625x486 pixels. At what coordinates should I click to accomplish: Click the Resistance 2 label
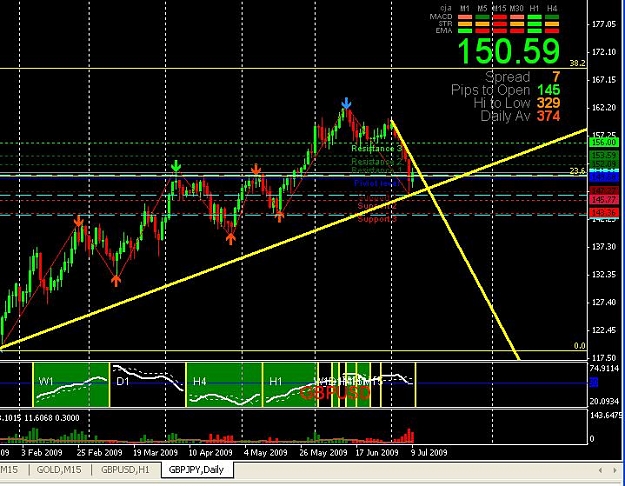pyautogui.click(x=377, y=161)
